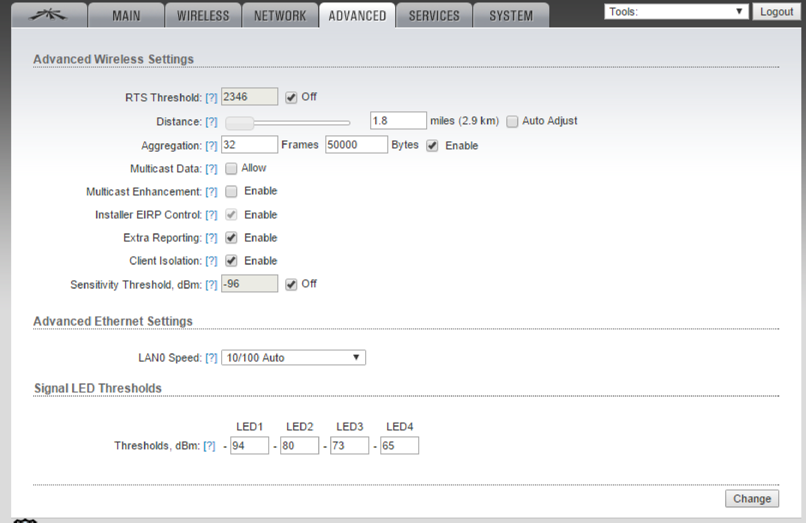Open the SYSTEM tab
Screen dimensions: 806x523
511,15
